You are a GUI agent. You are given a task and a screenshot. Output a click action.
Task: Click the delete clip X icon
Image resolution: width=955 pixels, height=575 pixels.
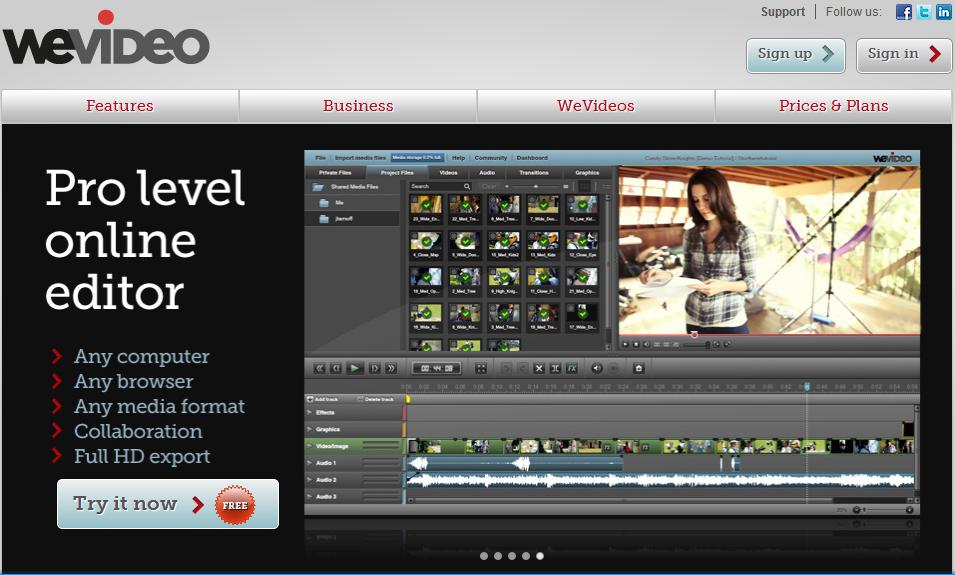(538, 368)
